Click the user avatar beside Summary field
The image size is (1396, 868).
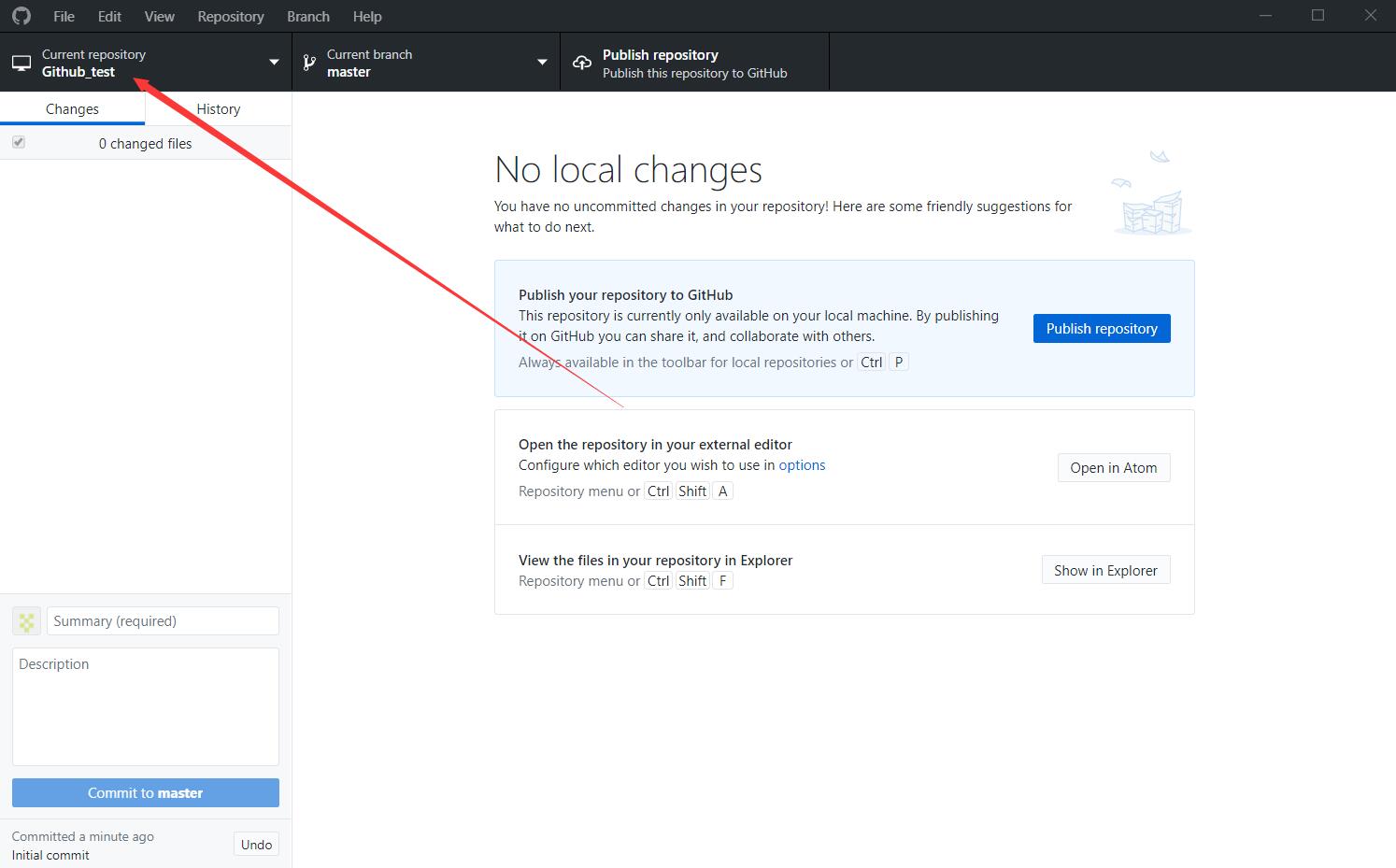pos(26,620)
